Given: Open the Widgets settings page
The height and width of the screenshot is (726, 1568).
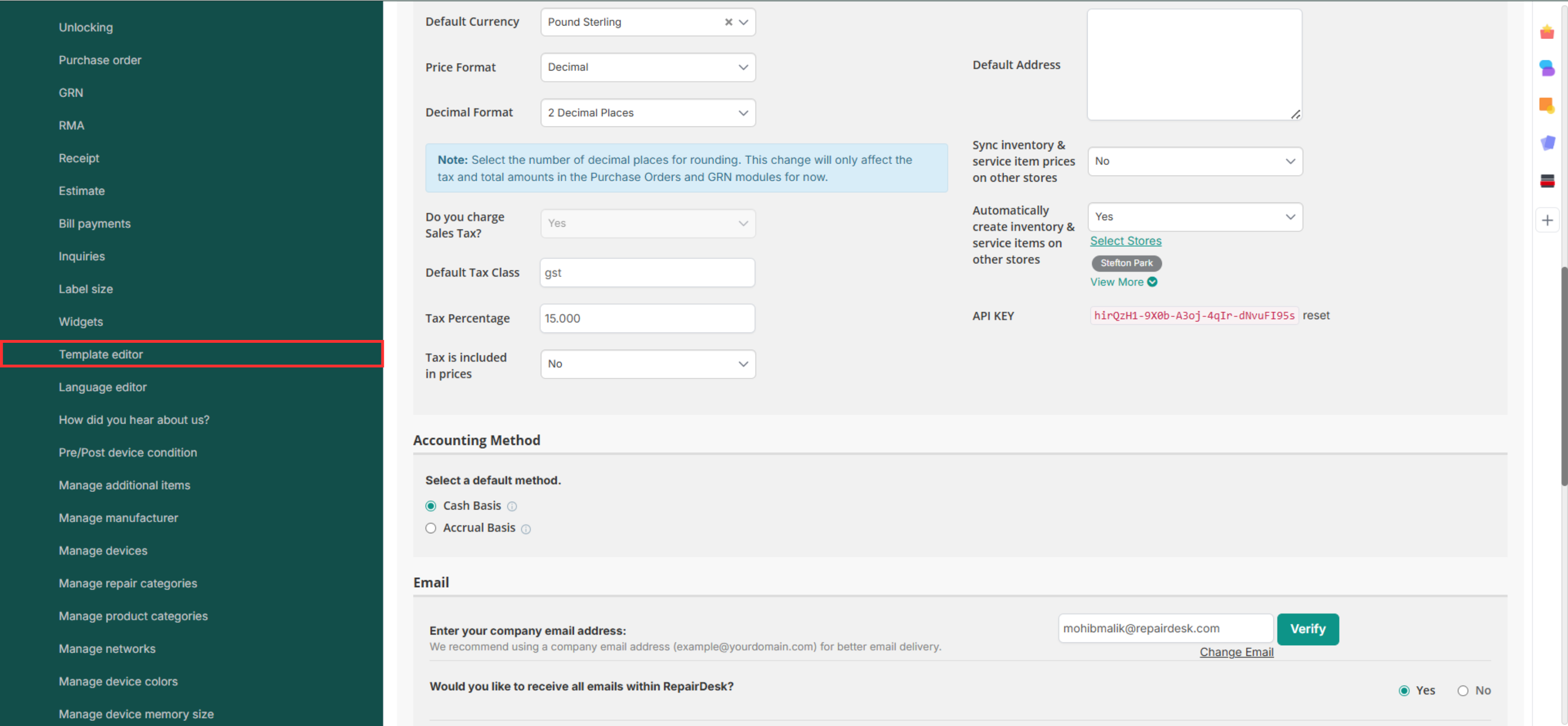Looking at the screenshot, I should 80,321.
